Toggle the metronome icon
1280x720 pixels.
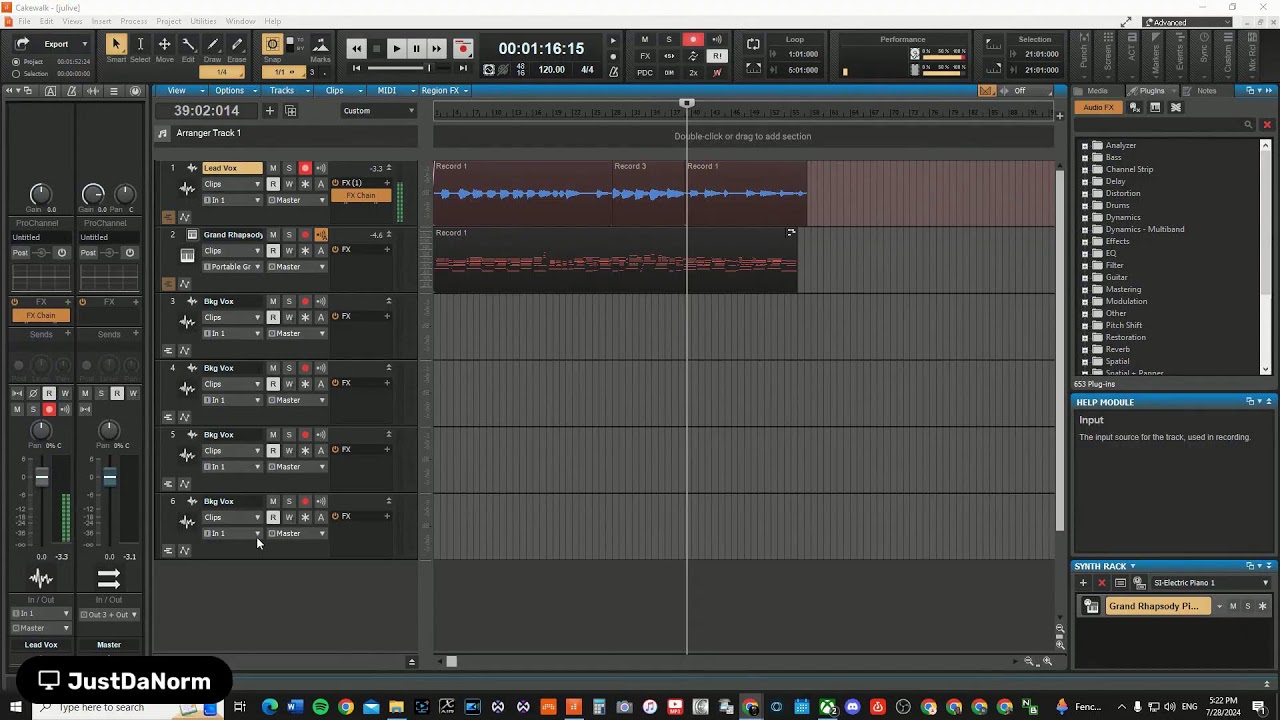614,70
